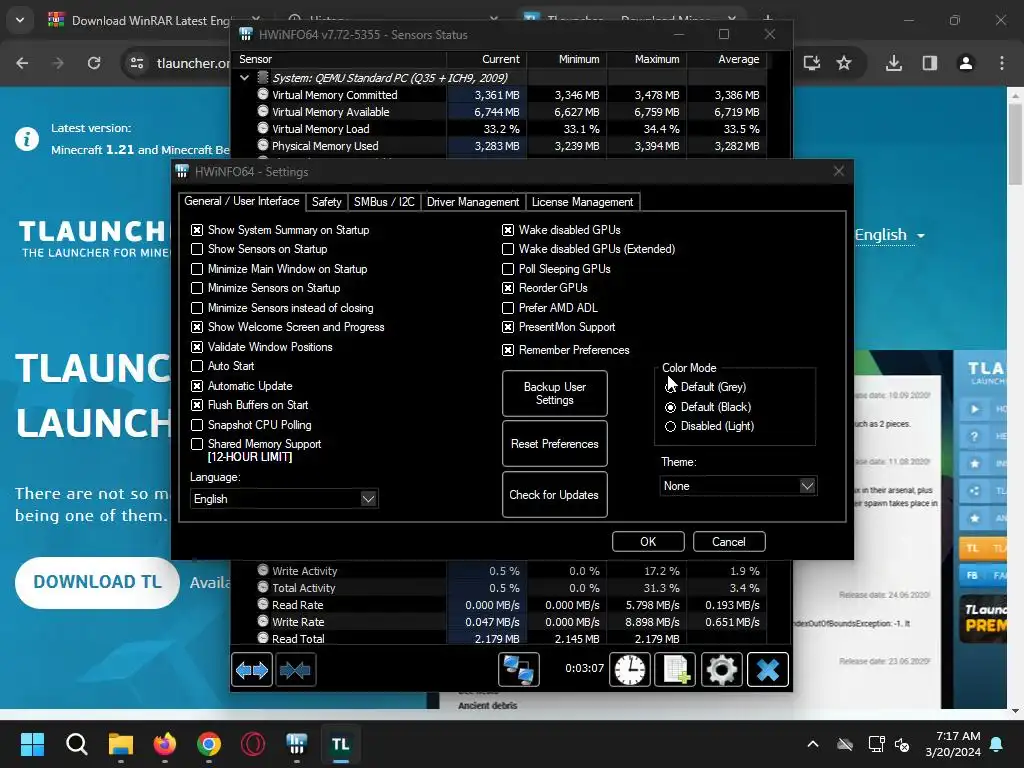Image resolution: width=1024 pixels, height=768 pixels.
Task: Confirm settings with OK
Action: [648, 541]
